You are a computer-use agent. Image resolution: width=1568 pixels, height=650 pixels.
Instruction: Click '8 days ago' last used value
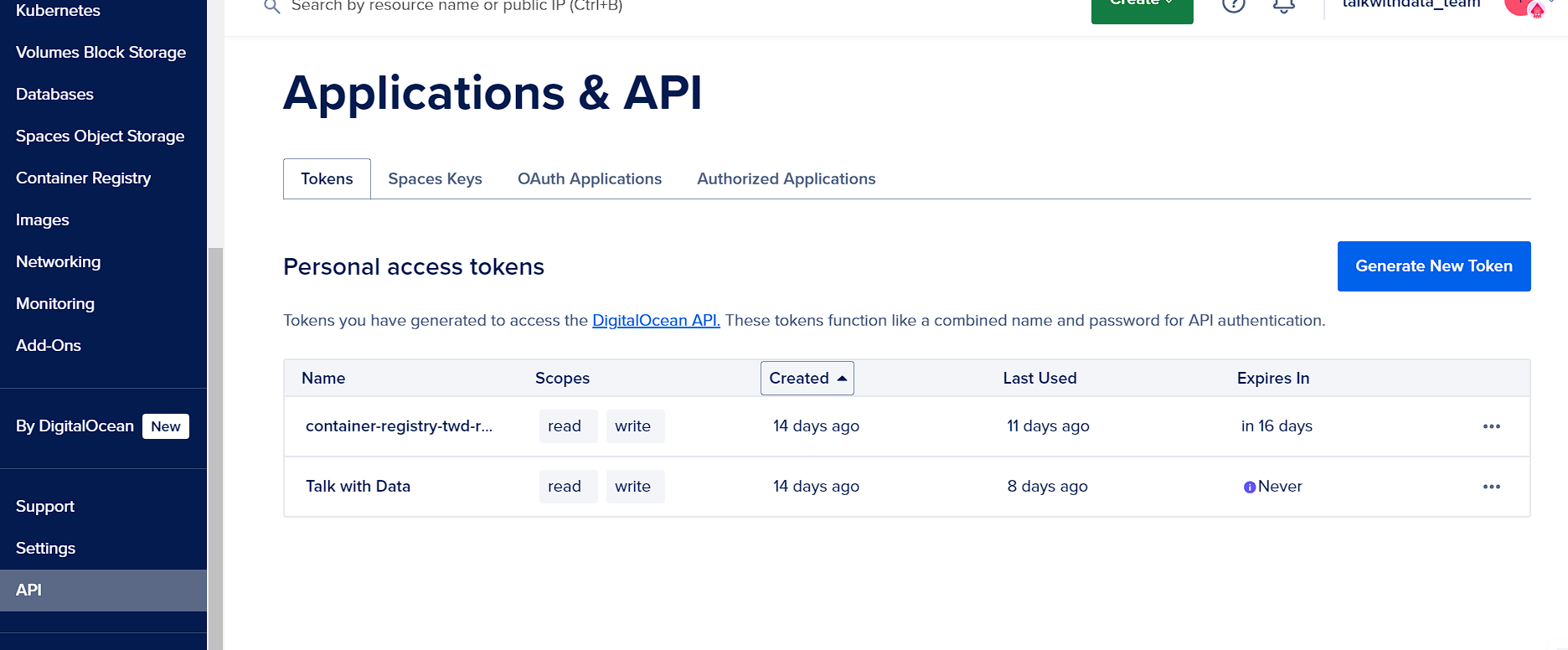coord(1047,487)
